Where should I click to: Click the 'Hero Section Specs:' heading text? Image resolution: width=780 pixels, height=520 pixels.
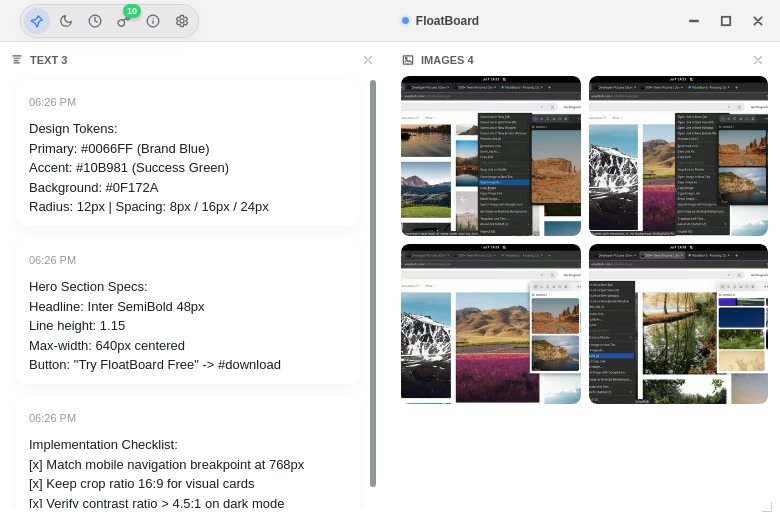pyautogui.click(x=88, y=287)
